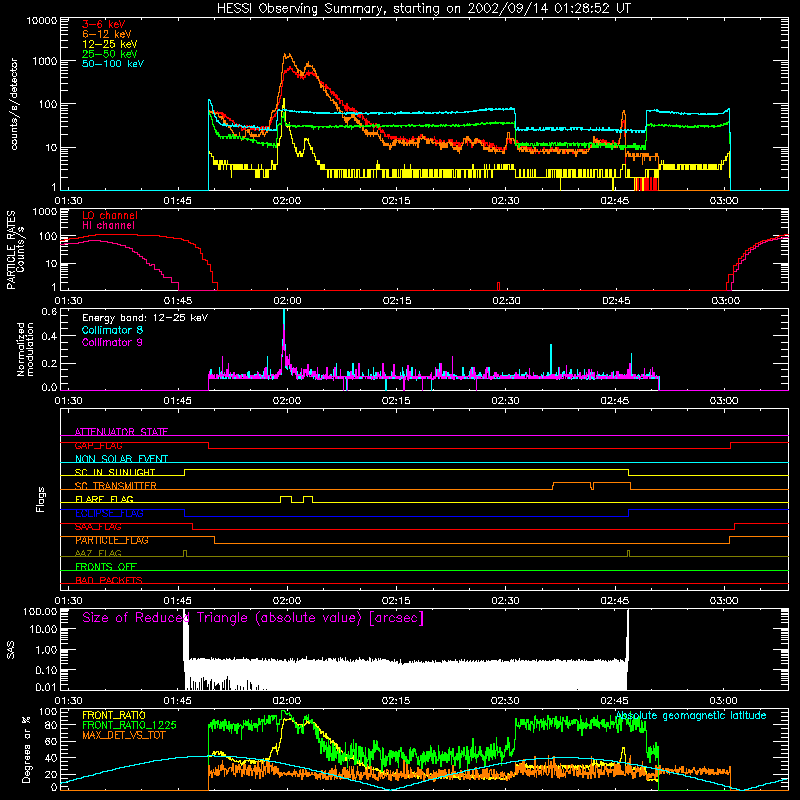The image size is (800, 800).
Task: Click the yellow 12-25 keV legend entry in the counts panel
Action: pyautogui.click(x=109, y=44)
